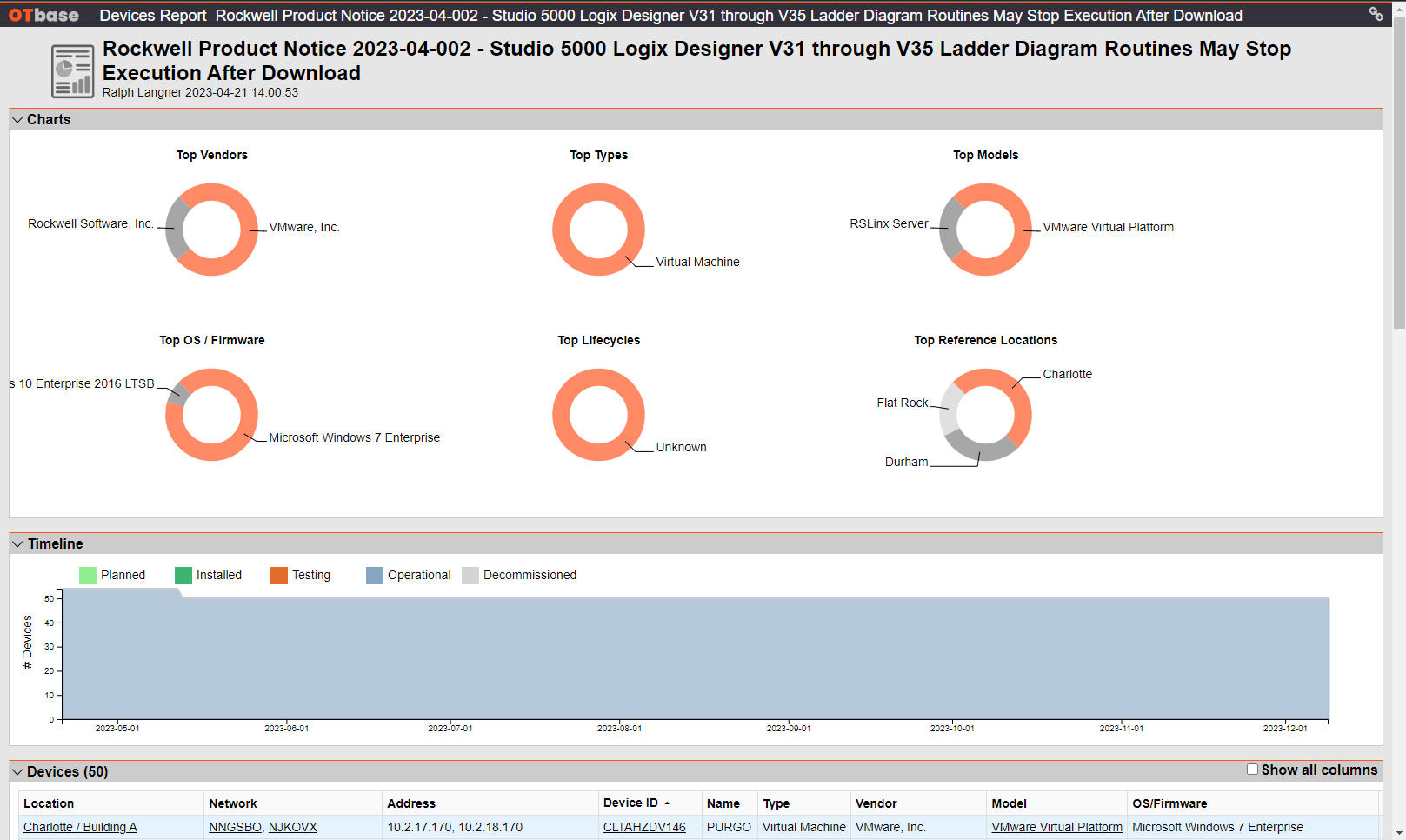Toggle Installed legend swatch
This screenshot has width=1406, height=840.
183,576
